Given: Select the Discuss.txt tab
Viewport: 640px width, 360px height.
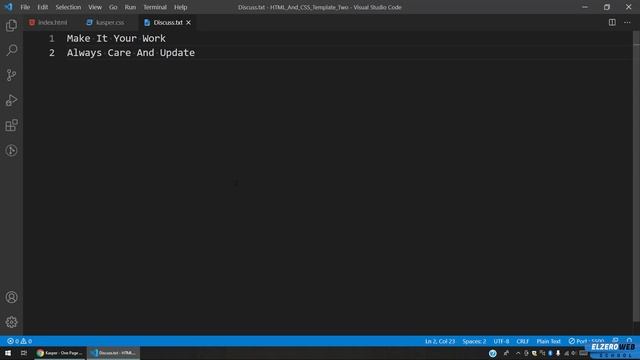Looking at the screenshot, I should point(167,22).
